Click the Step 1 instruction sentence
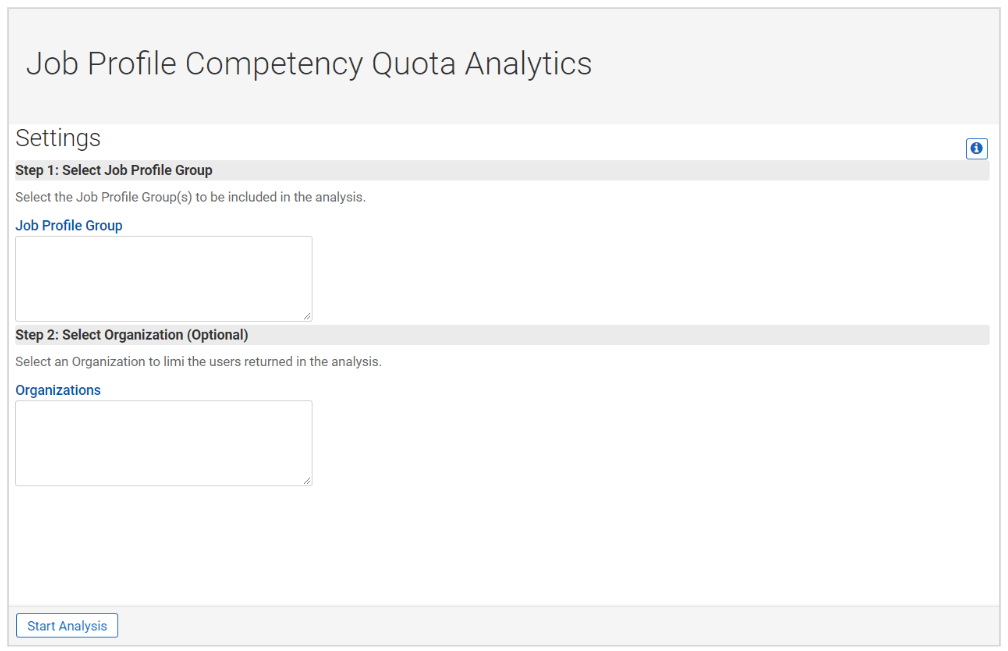Screen dimensions: 1008x651 point(190,197)
